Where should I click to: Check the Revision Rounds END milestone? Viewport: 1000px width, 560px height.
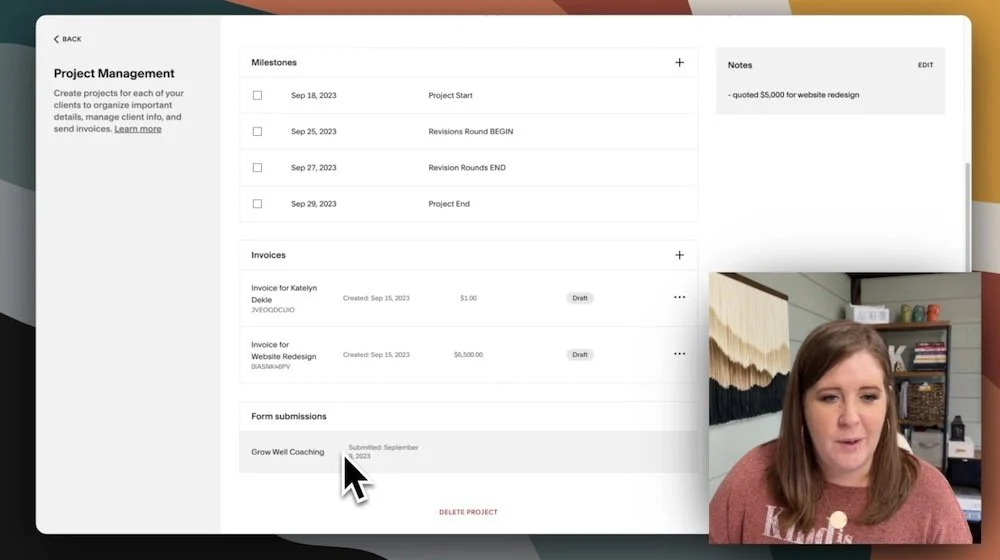(257, 168)
